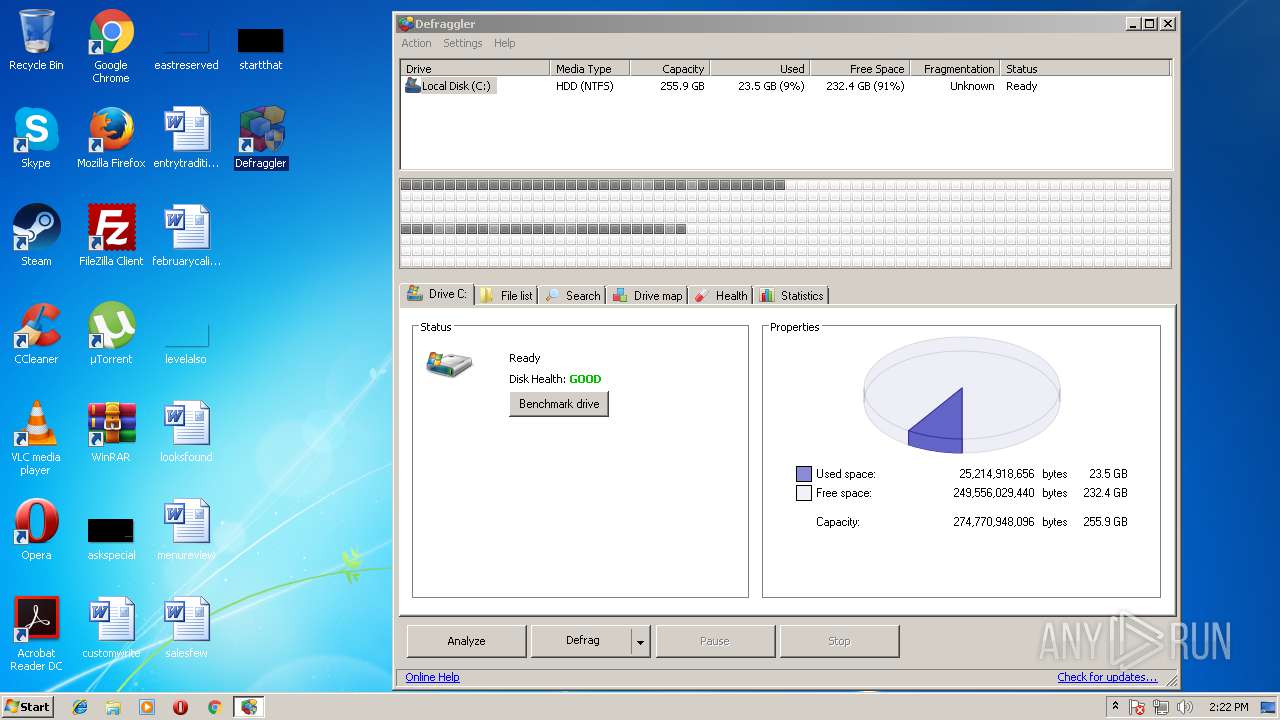Click the volume speaker tray icon
The width and height of the screenshot is (1280, 720).
point(1186,707)
